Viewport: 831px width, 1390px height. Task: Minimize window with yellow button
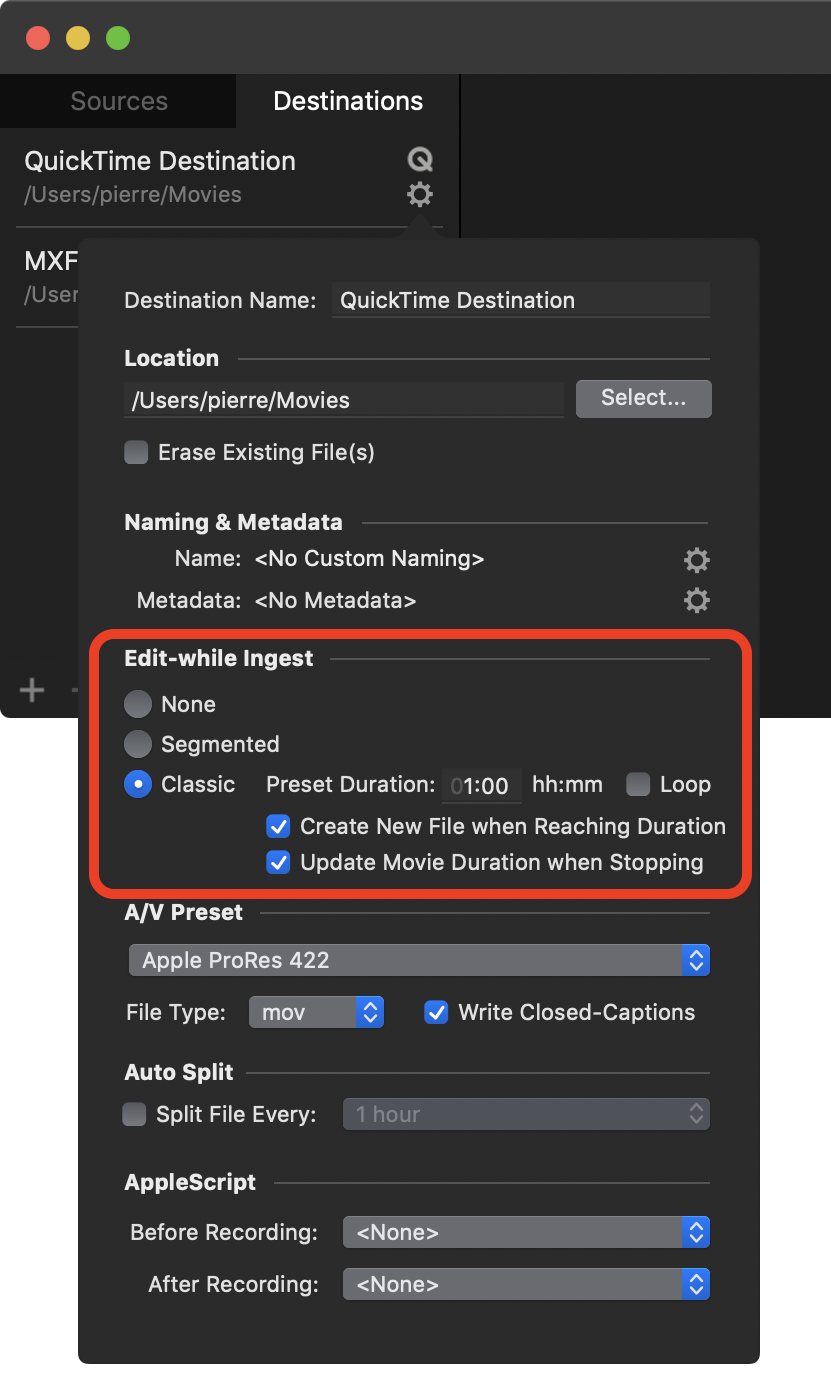(78, 39)
